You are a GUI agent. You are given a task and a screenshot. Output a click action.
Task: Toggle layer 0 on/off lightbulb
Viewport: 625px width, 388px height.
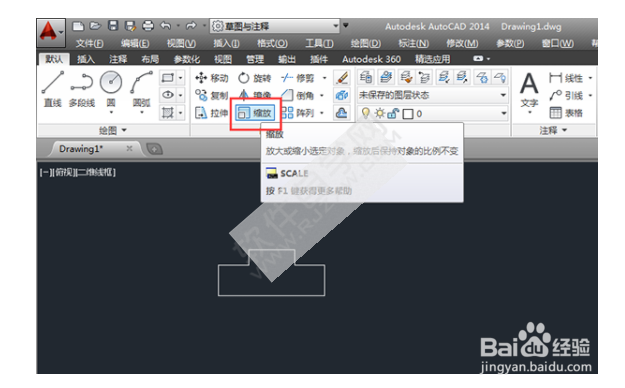pos(366,114)
